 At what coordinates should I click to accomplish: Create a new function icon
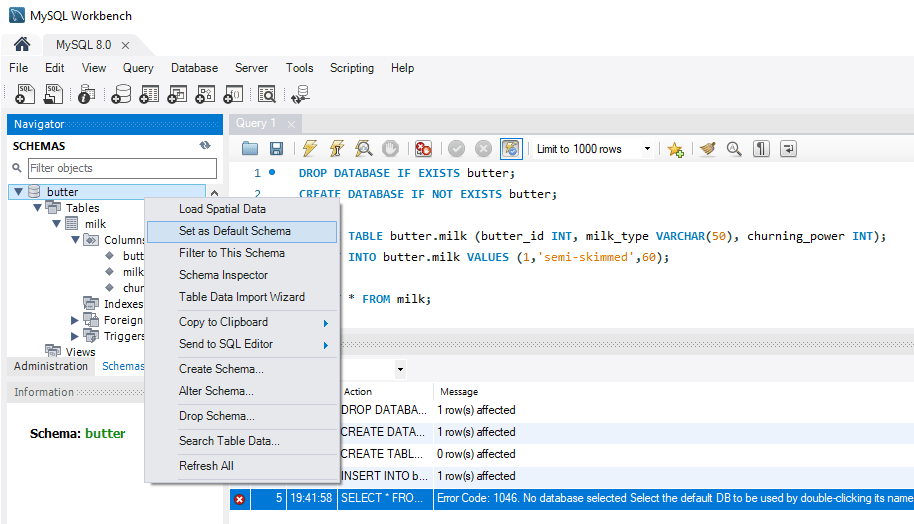233,94
